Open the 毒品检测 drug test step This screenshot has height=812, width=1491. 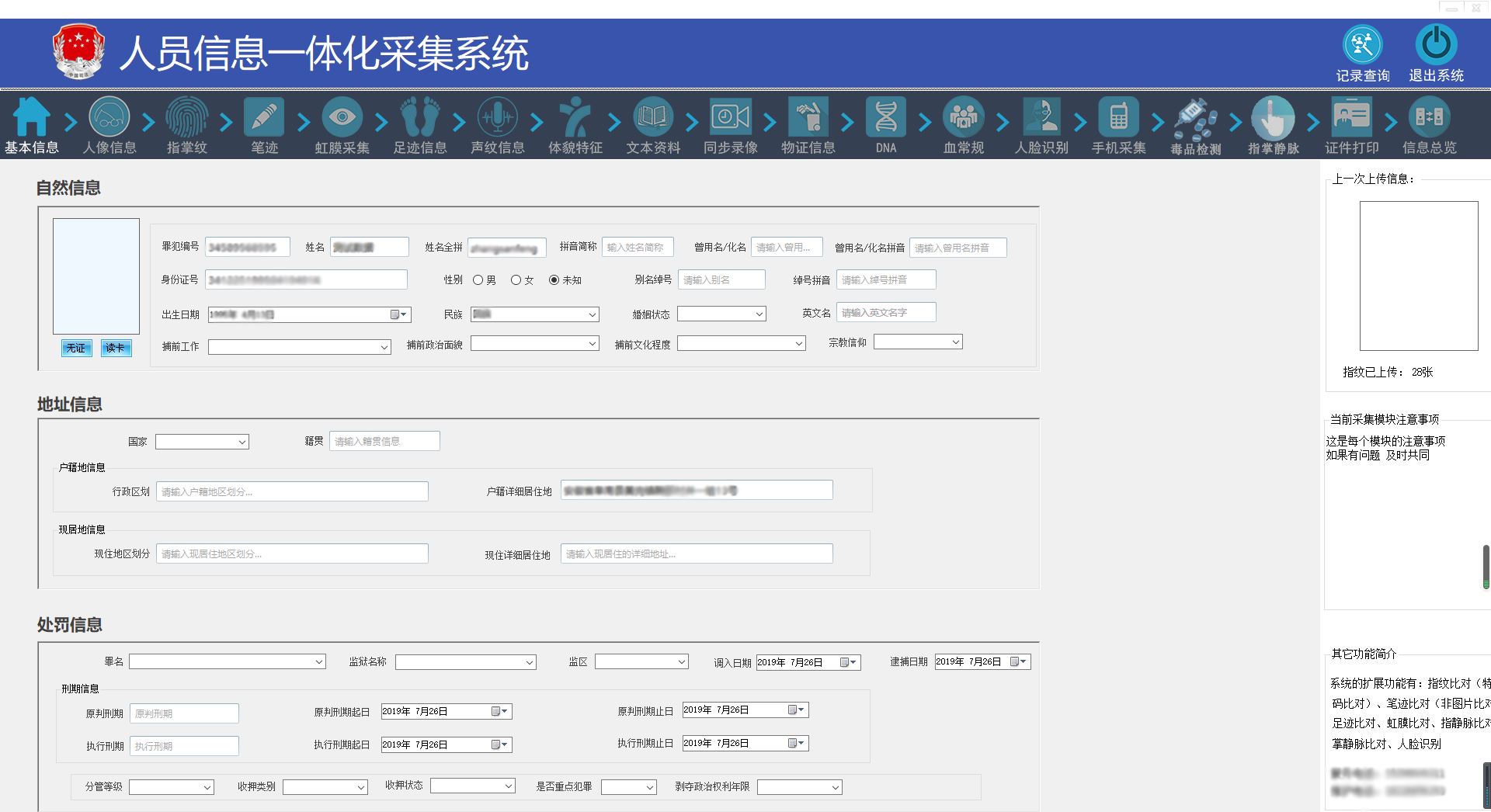pyautogui.click(x=1196, y=124)
